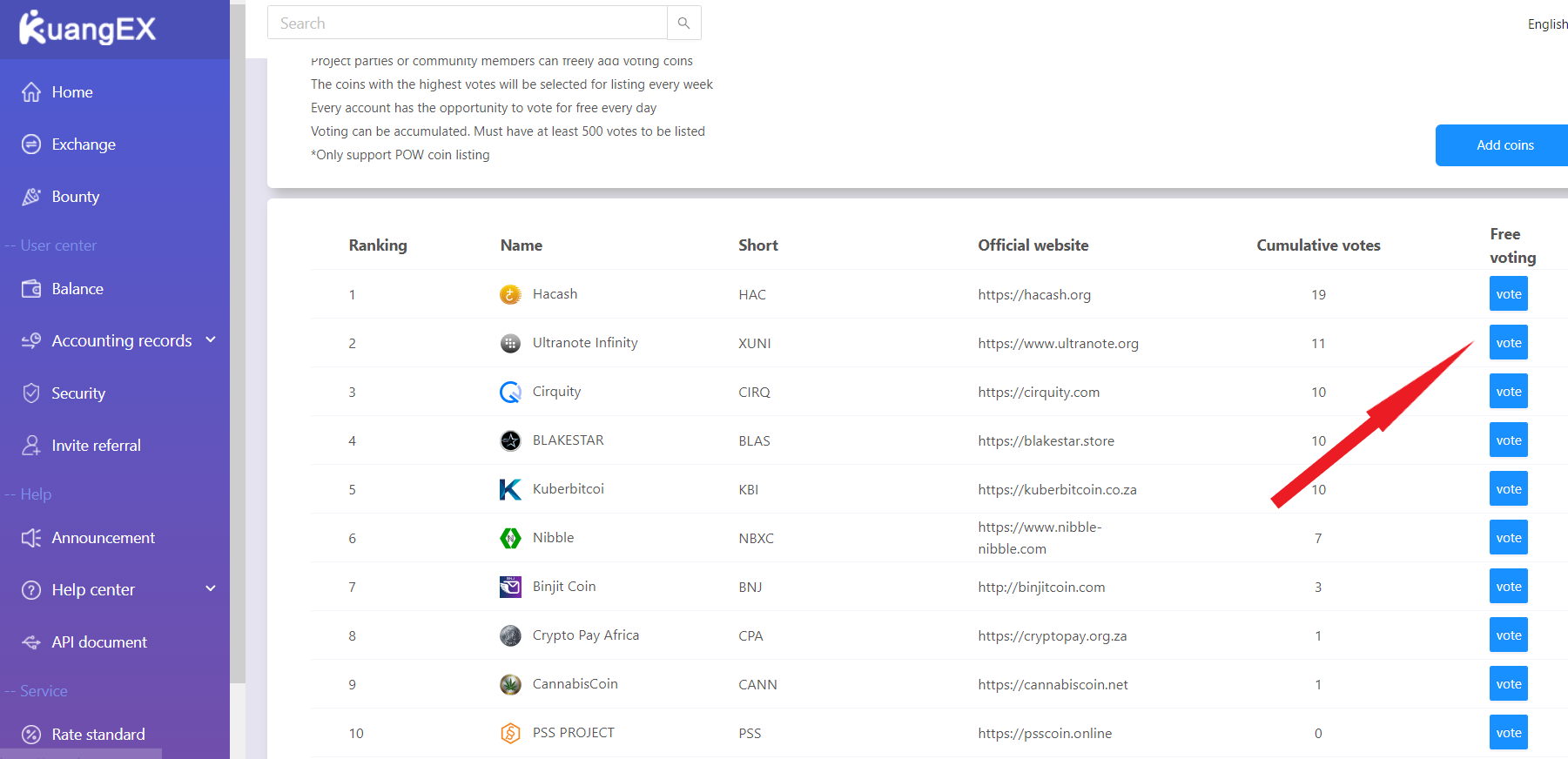Click the Rate standard percent icon
The height and width of the screenshot is (759, 1568).
pyautogui.click(x=31, y=735)
